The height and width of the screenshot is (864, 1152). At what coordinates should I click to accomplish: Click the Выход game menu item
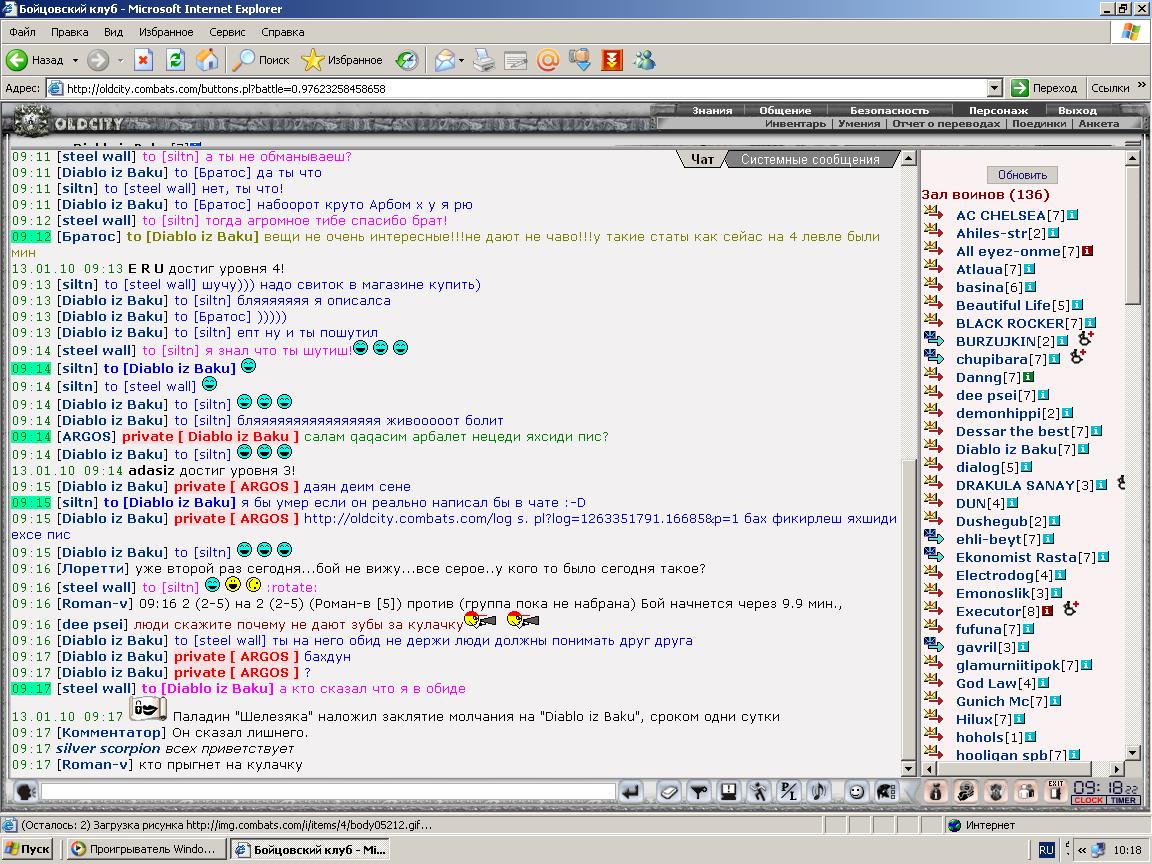(1077, 110)
